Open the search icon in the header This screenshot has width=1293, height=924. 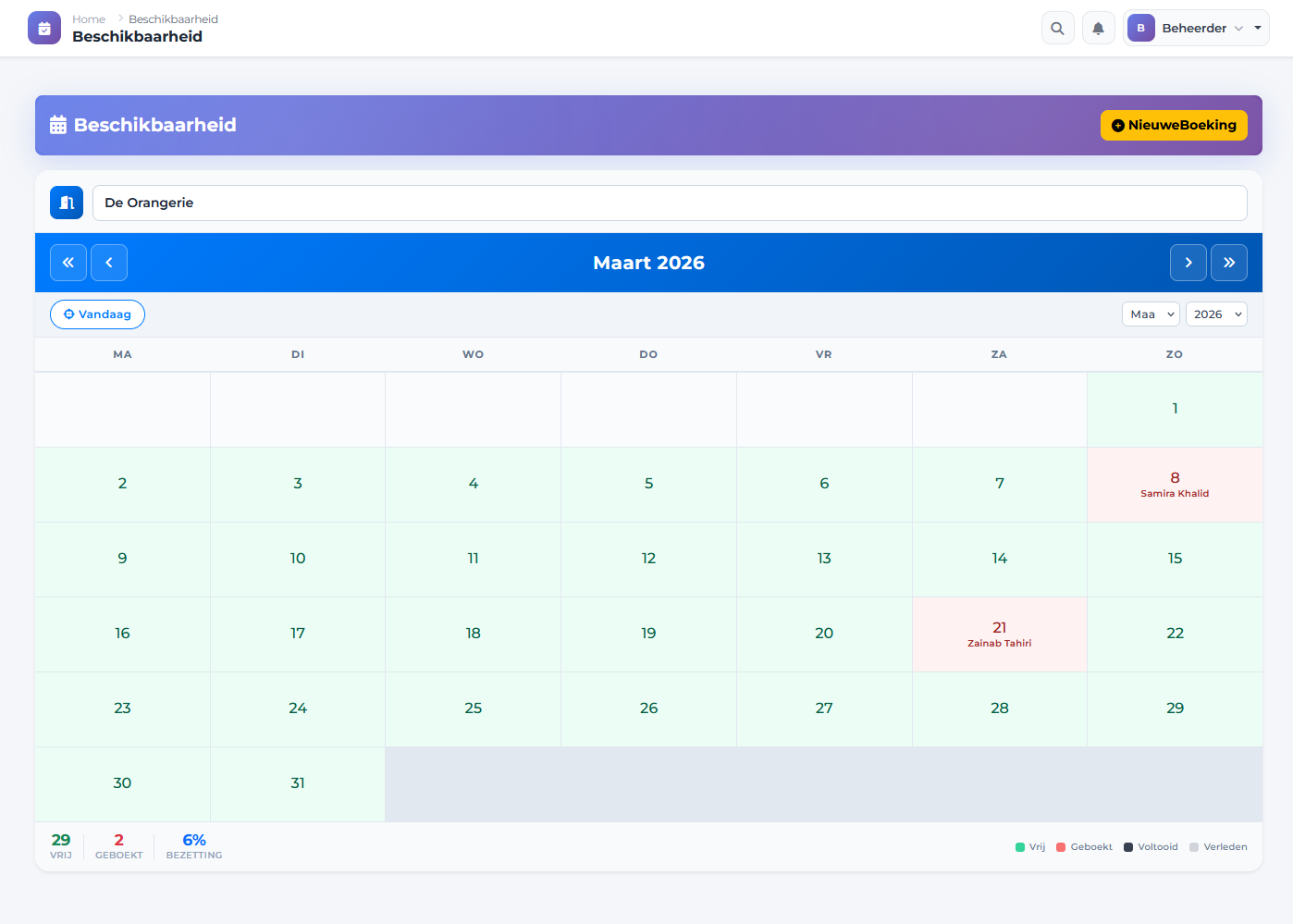[x=1057, y=28]
